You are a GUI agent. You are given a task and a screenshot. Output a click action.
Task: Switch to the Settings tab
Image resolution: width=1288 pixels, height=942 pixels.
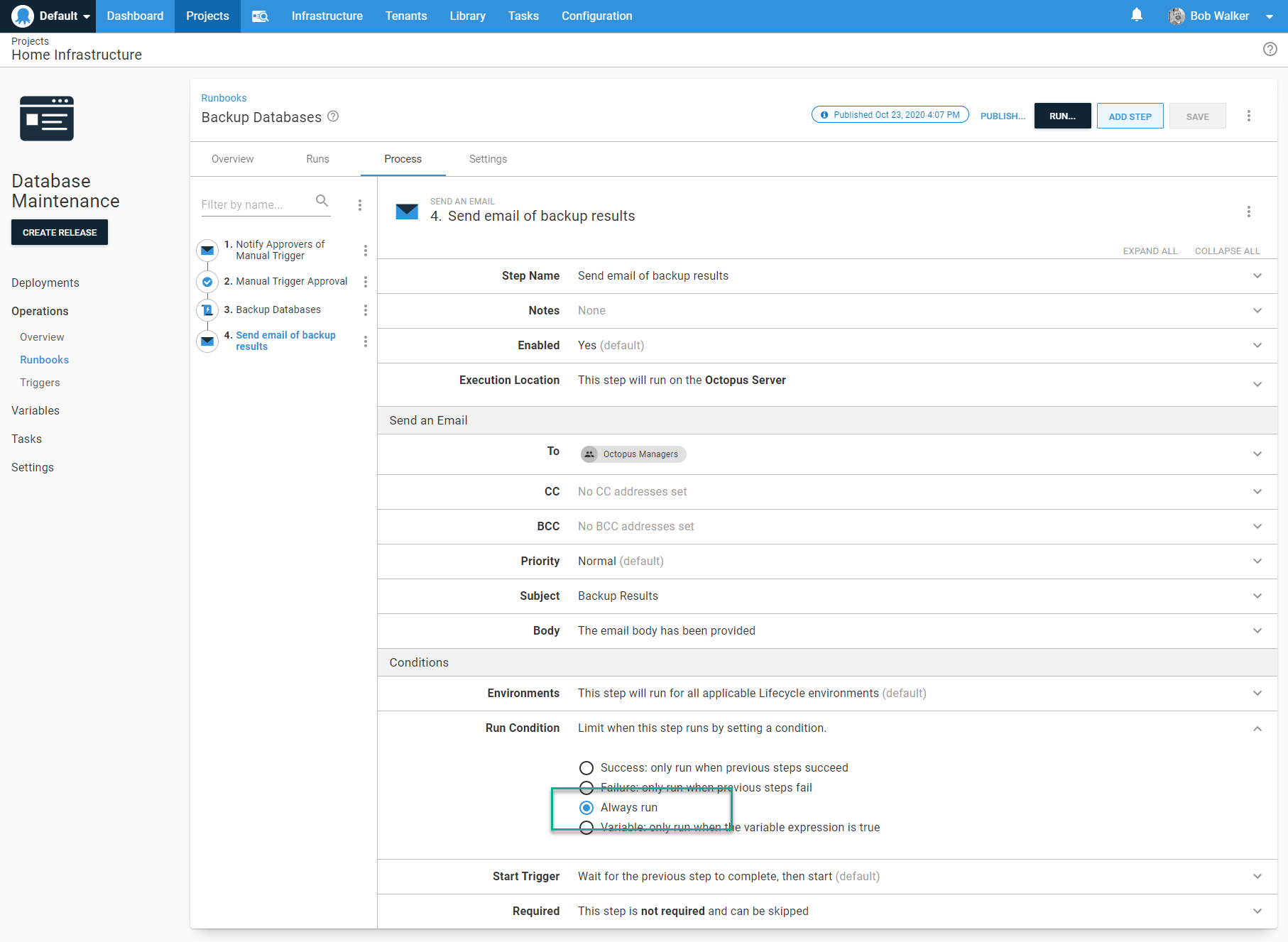[x=488, y=159]
